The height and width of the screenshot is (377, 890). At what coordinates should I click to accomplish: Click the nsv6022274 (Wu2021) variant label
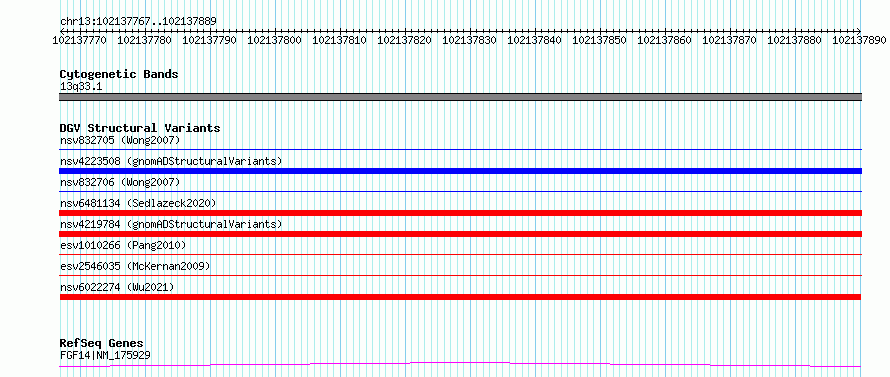[x=117, y=287]
